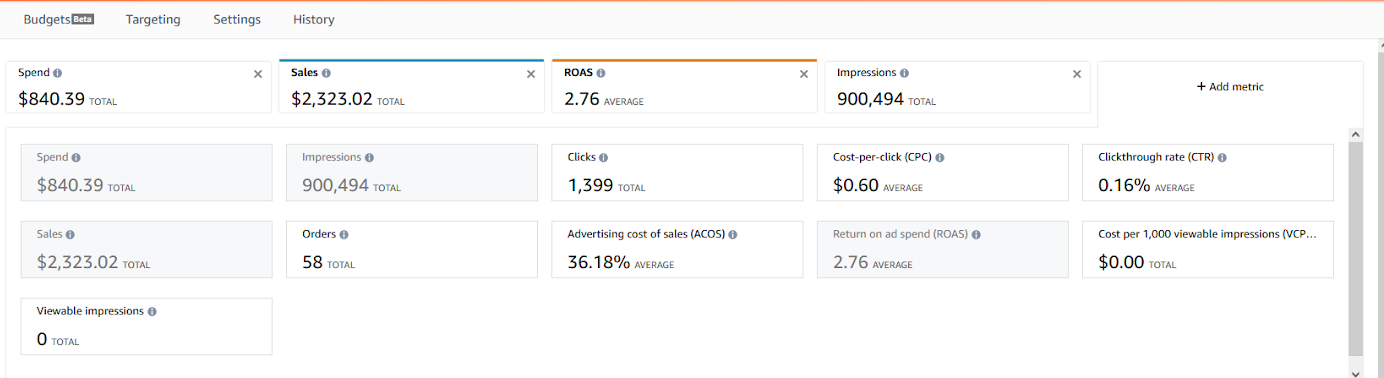Click the 0.16% CTR value
The image size is (1384, 378).
(x=1125, y=185)
